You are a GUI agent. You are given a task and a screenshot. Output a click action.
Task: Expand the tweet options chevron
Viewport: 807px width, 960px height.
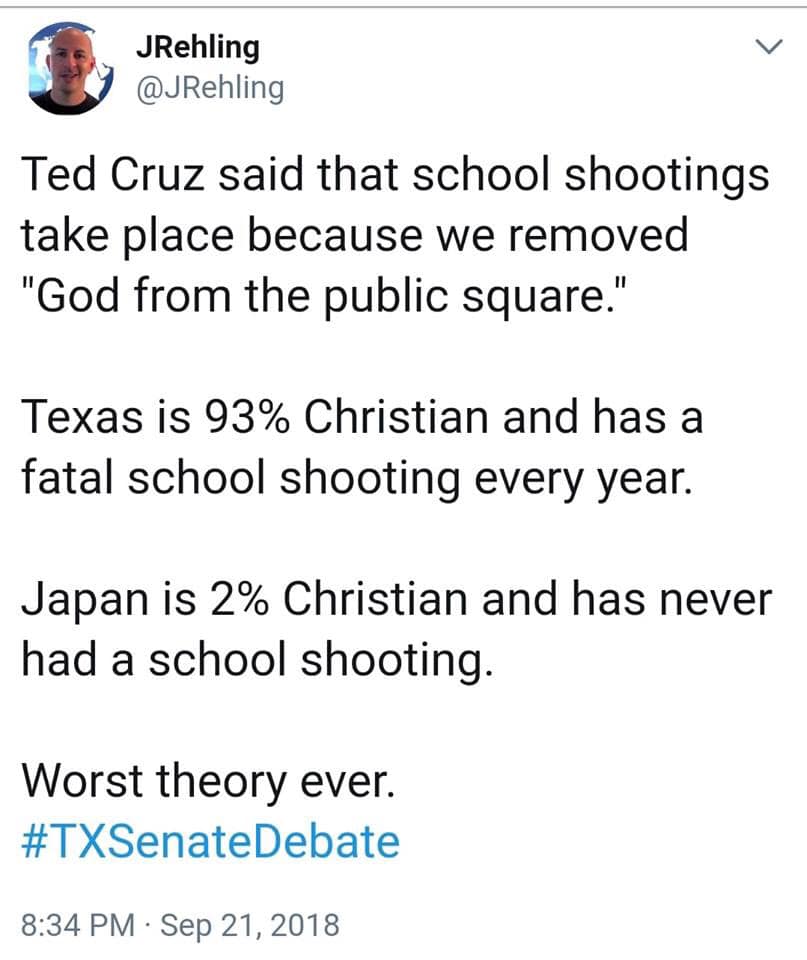[769, 47]
